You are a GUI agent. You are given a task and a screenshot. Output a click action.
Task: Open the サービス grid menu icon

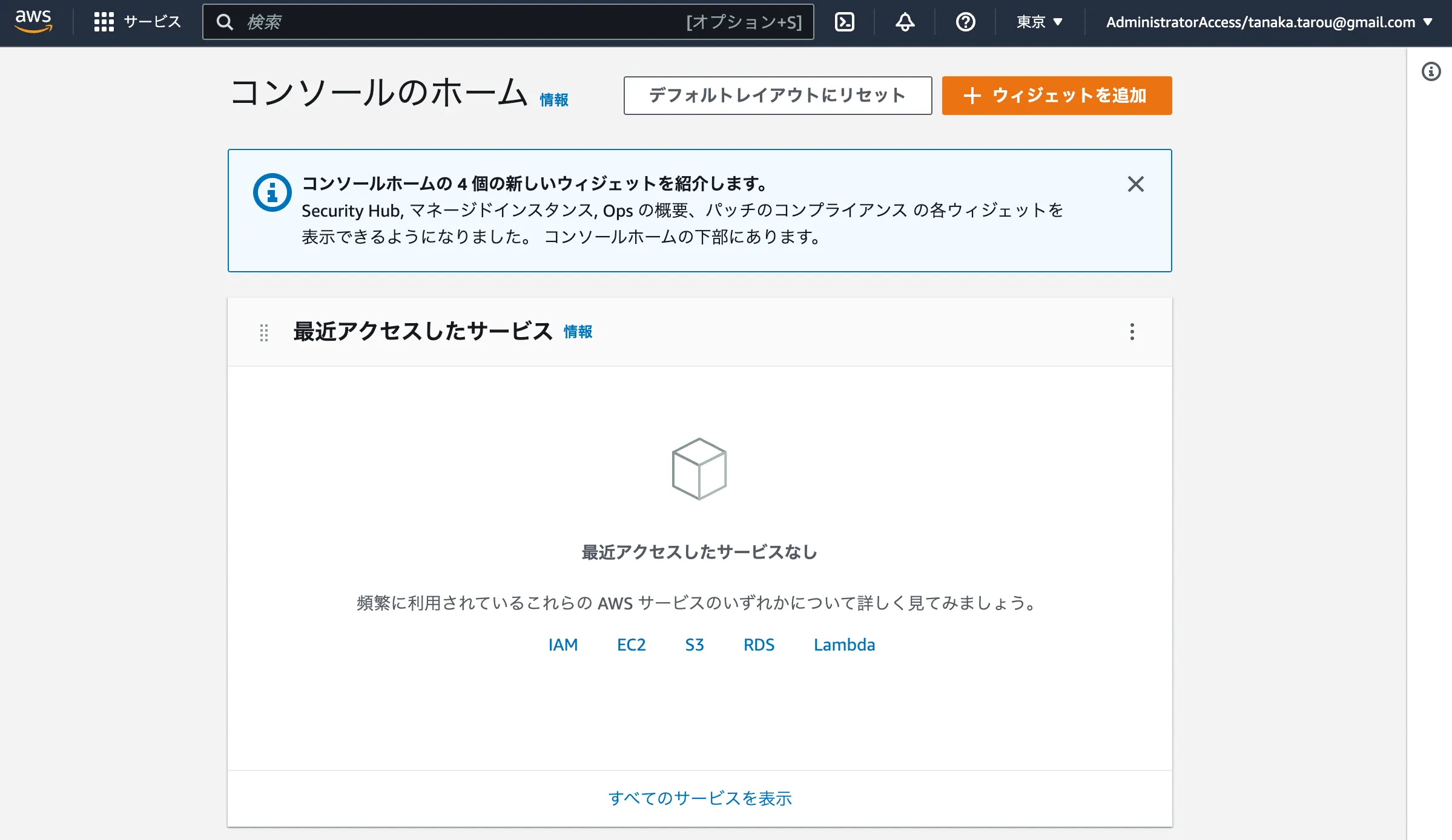coord(104,22)
